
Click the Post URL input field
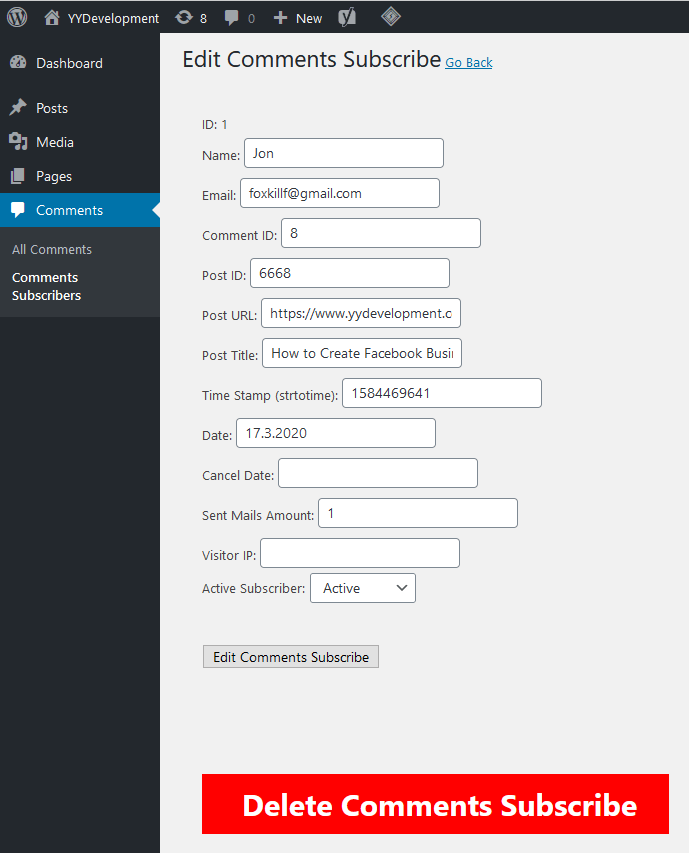pos(361,313)
